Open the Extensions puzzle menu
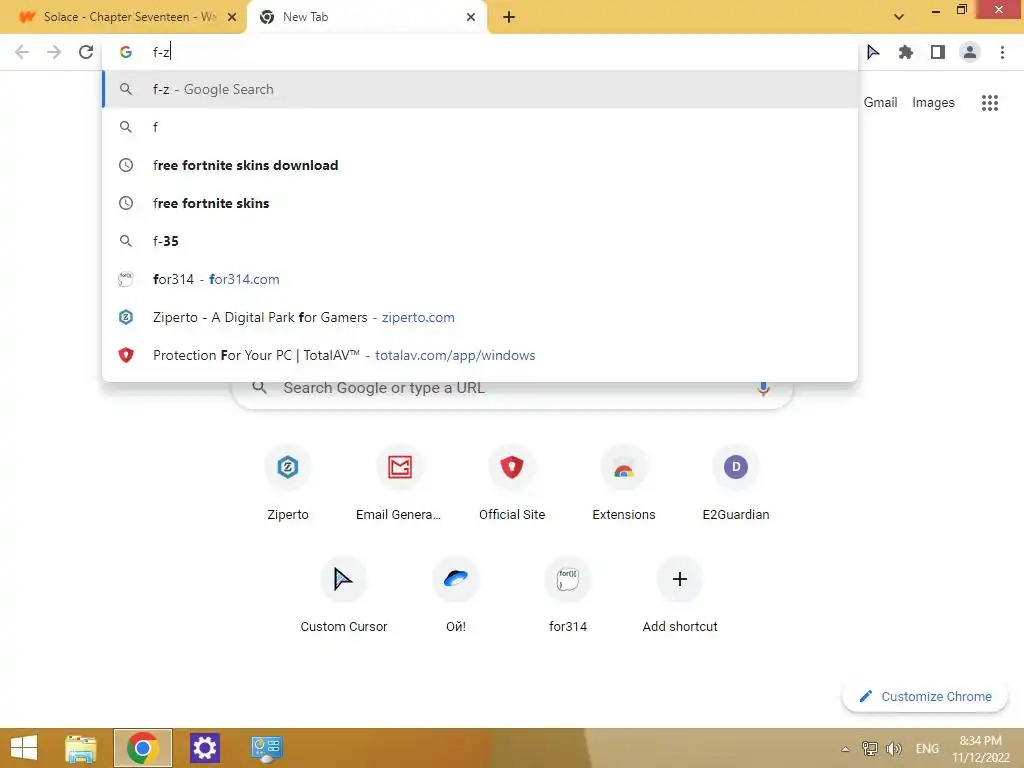Screen dimensions: 1024x768 905,52
